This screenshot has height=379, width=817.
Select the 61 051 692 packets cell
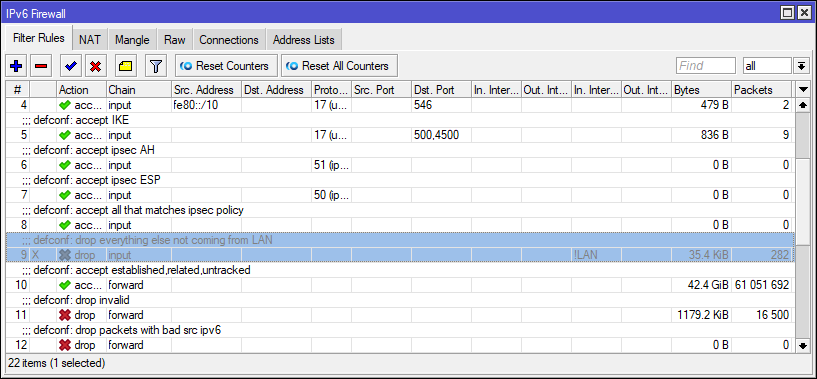(761, 285)
